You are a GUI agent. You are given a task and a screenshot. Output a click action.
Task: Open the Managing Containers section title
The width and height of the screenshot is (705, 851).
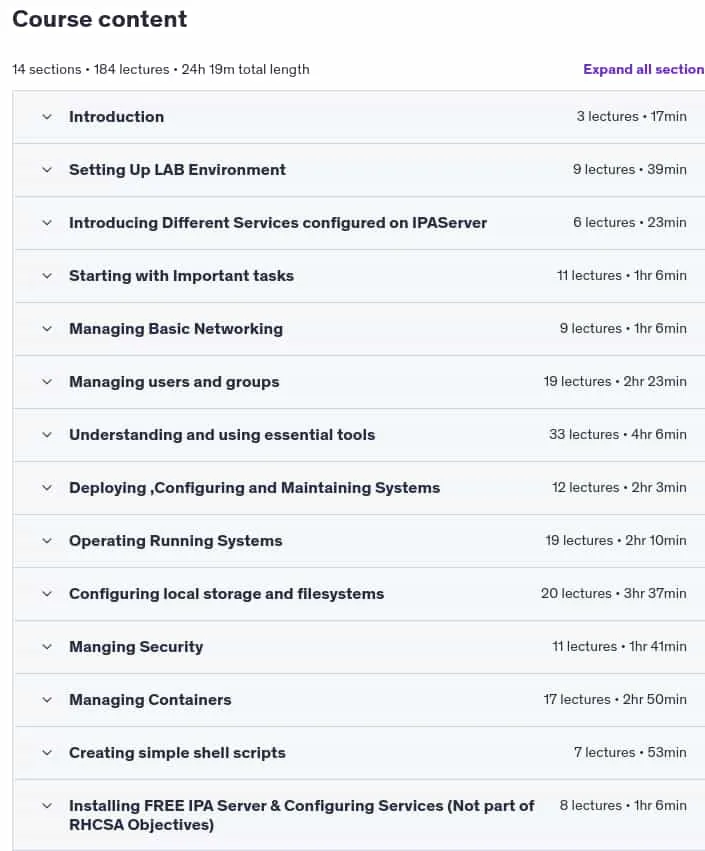coord(150,700)
